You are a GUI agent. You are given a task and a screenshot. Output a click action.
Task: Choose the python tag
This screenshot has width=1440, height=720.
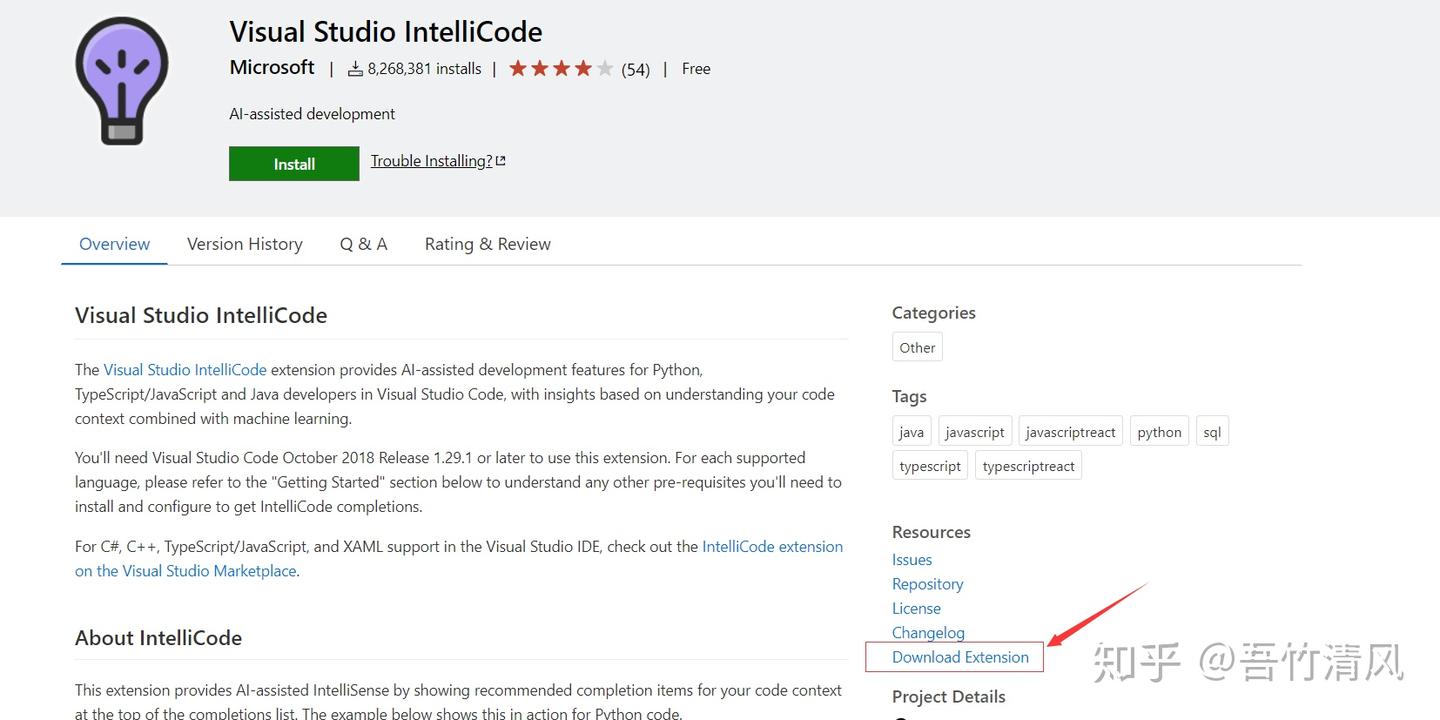pyautogui.click(x=1159, y=432)
